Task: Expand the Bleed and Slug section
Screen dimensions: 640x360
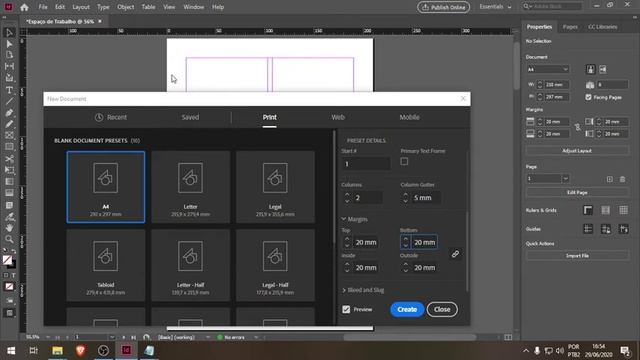Action: pos(344,290)
